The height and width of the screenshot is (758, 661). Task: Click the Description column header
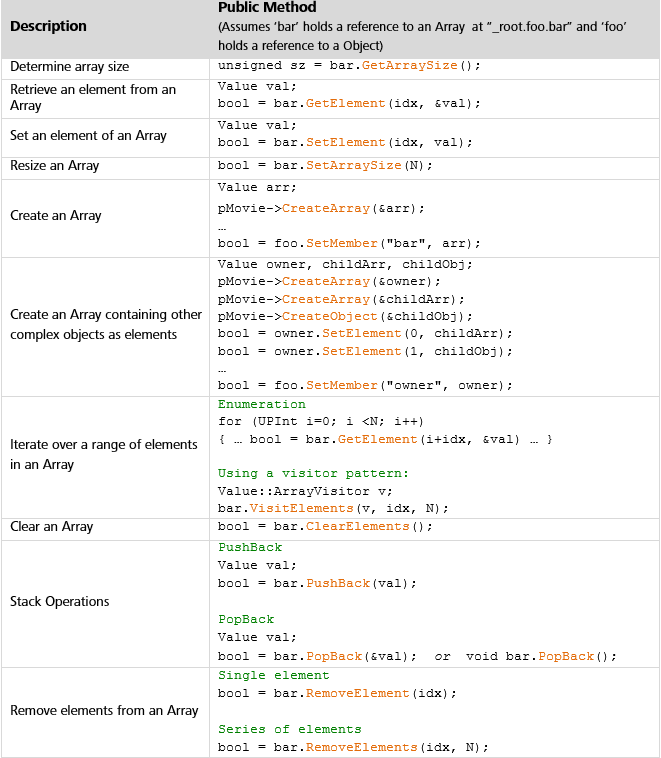coord(48,26)
